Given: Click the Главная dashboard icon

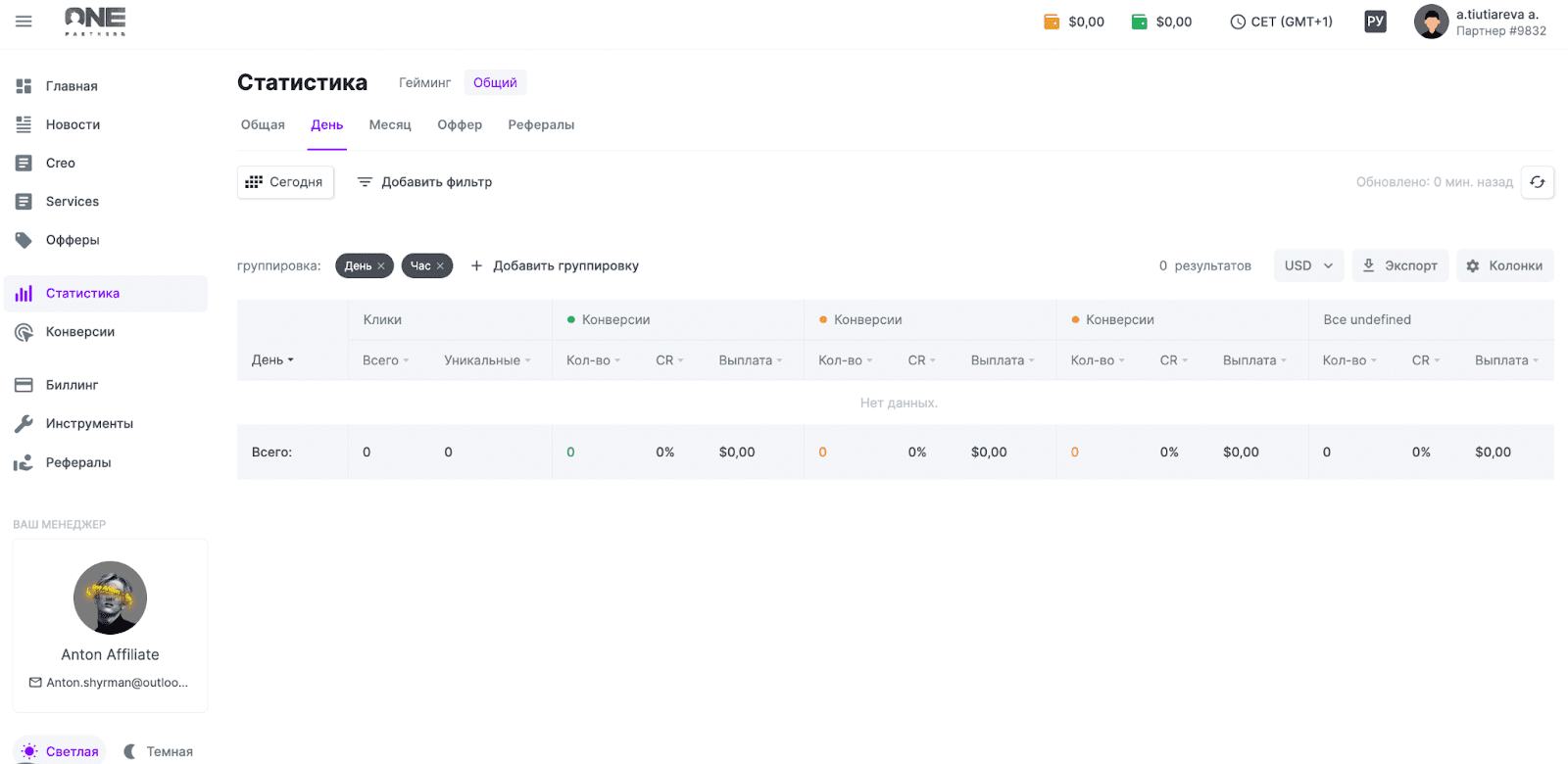Looking at the screenshot, I should coord(24,86).
